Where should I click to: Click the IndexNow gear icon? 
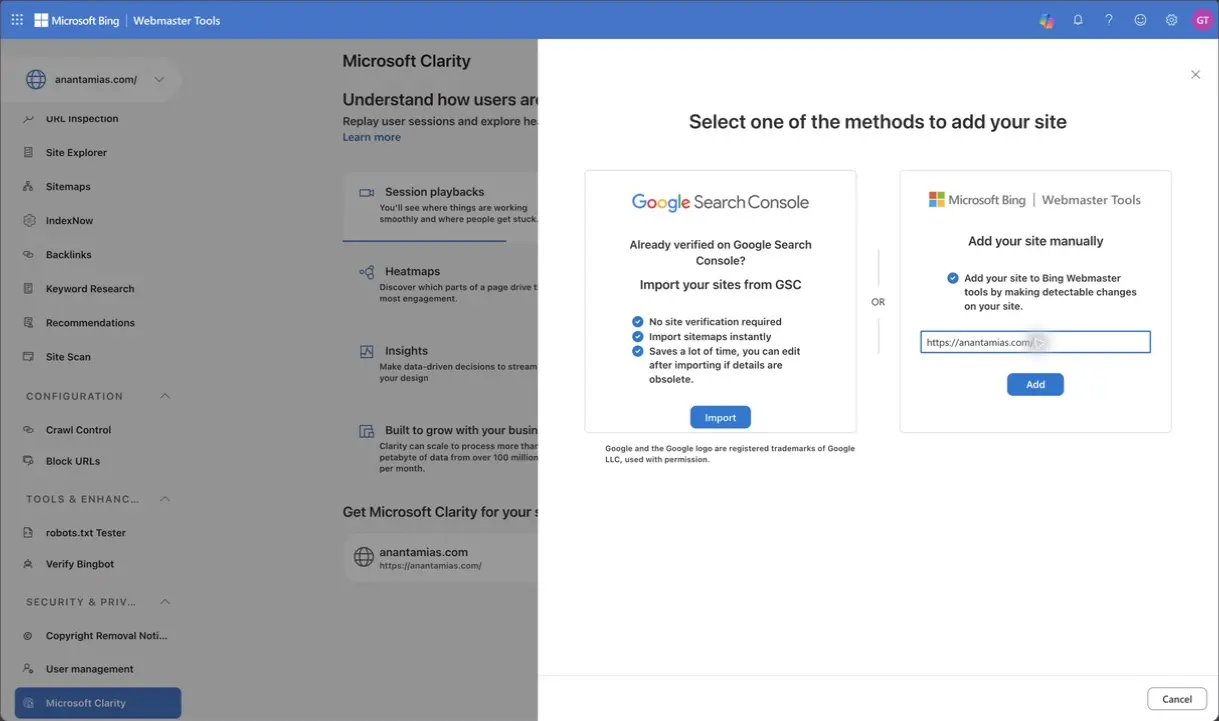28,220
